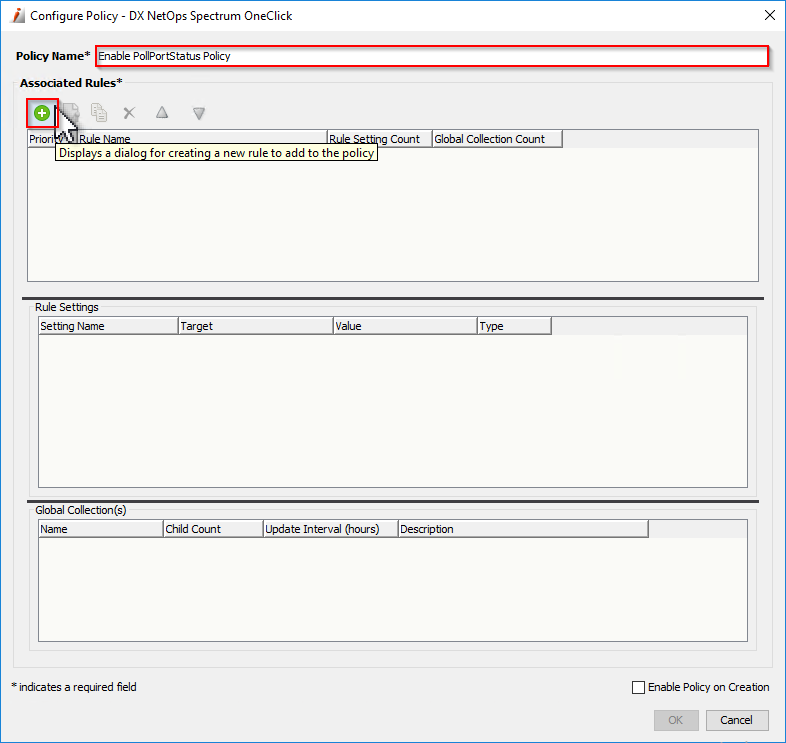Click the Spectrum OneClick title bar icon

click(x=17, y=16)
